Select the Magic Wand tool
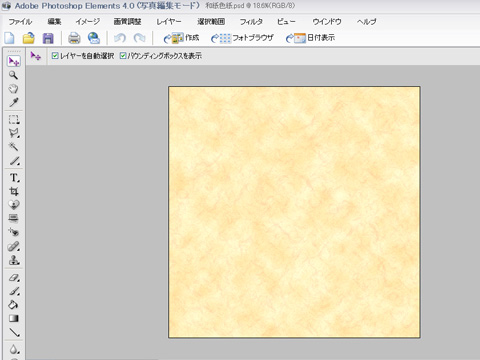The image size is (480, 360). (x=14, y=147)
